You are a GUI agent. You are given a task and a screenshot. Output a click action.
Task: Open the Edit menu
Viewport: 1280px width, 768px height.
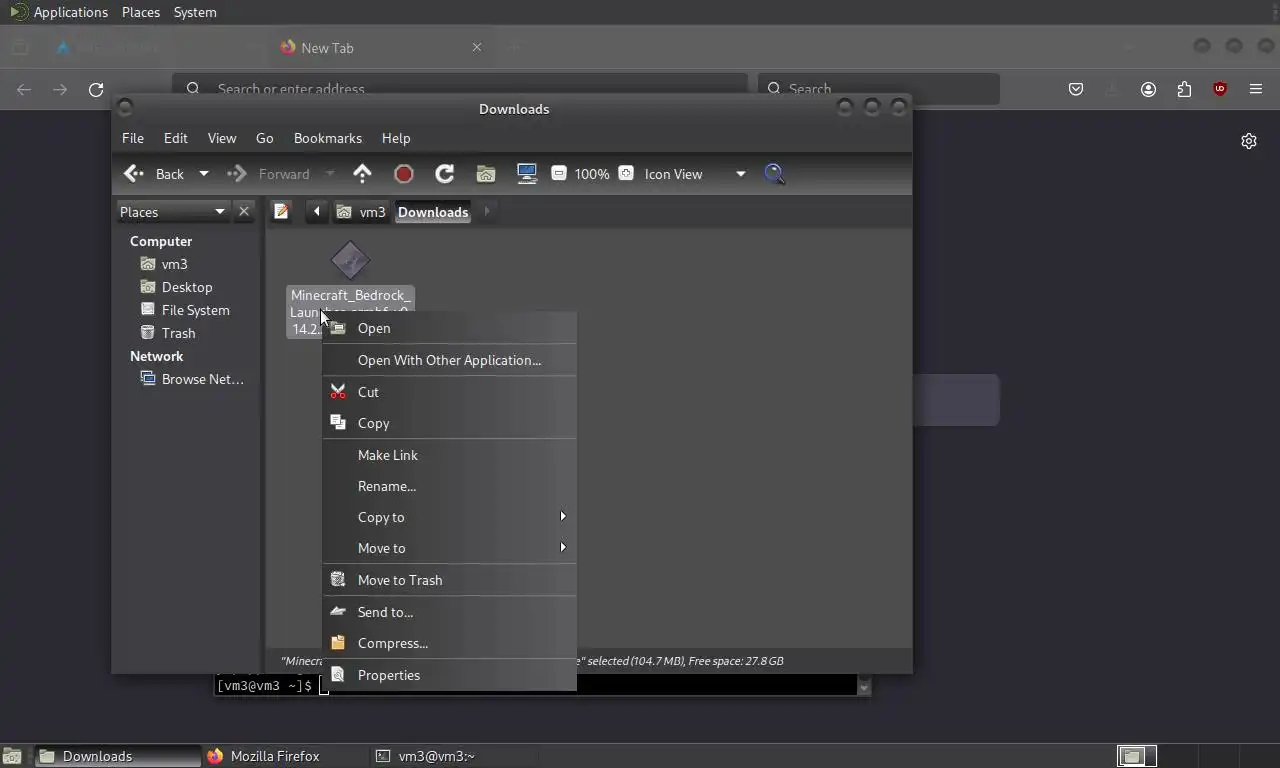(176, 138)
